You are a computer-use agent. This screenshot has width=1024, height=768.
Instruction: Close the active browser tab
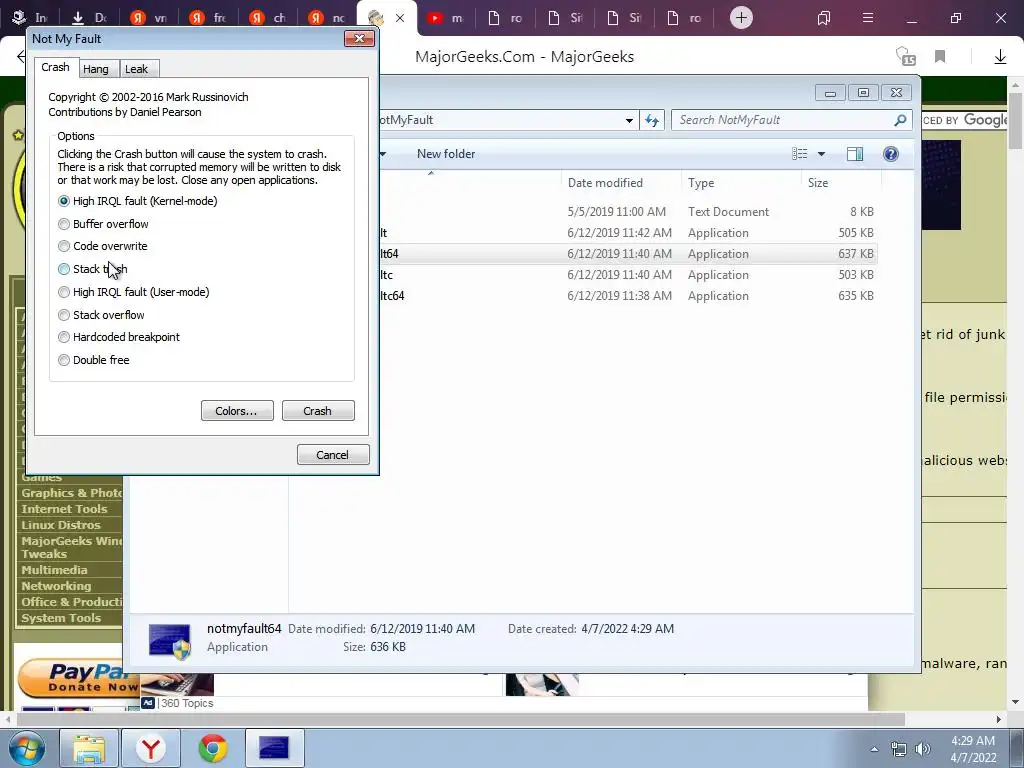point(400,18)
